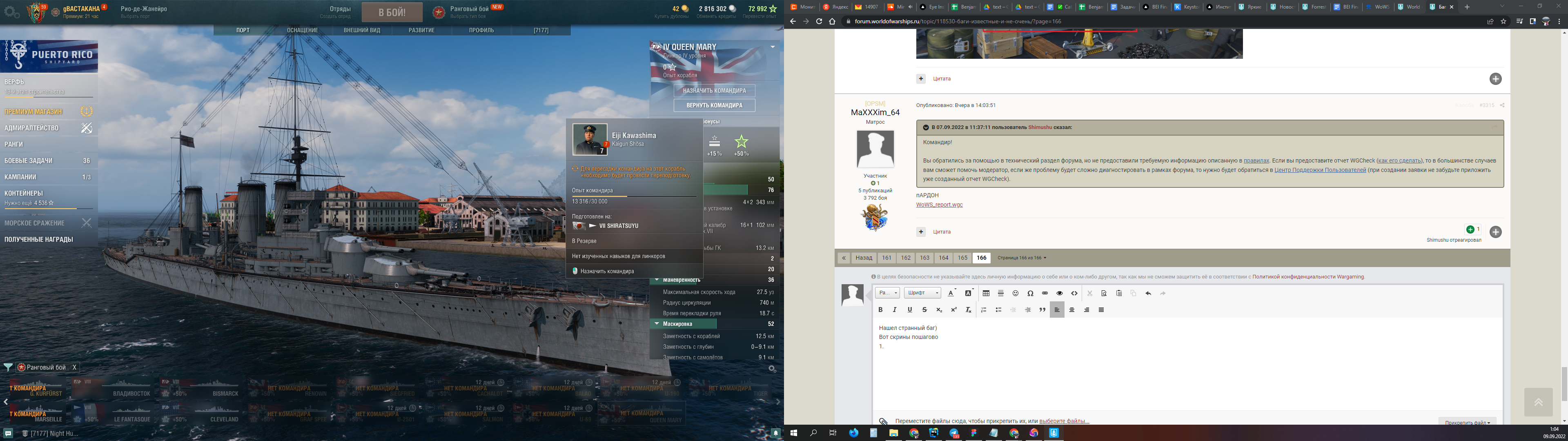This screenshot has width=1568, height=441.
Task: Undo the last edit in the editor
Action: (x=1148, y=293)
